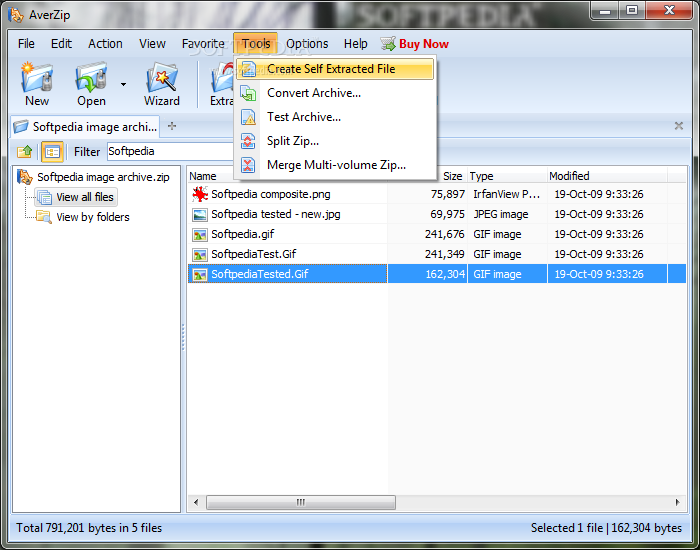Open the File menu
Image resolution: width=700 pixels, height=550 pixels.
click(26, 44)
